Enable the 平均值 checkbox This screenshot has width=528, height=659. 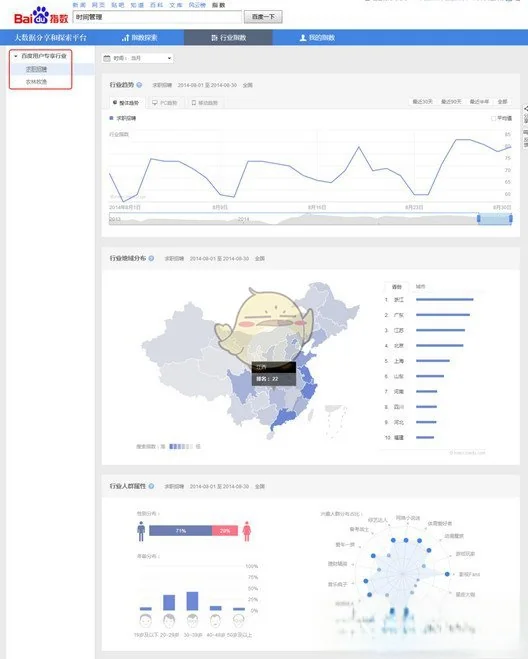tap(494, 119)
